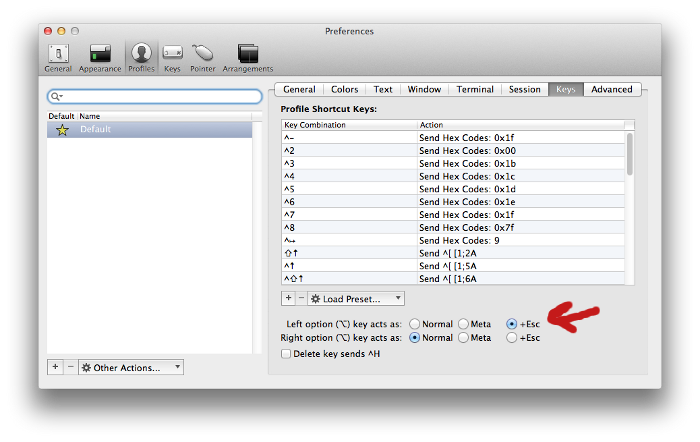700x442 pixels.
Task: Open the Pointer preferences icon
Action: (x=203, y=58)
